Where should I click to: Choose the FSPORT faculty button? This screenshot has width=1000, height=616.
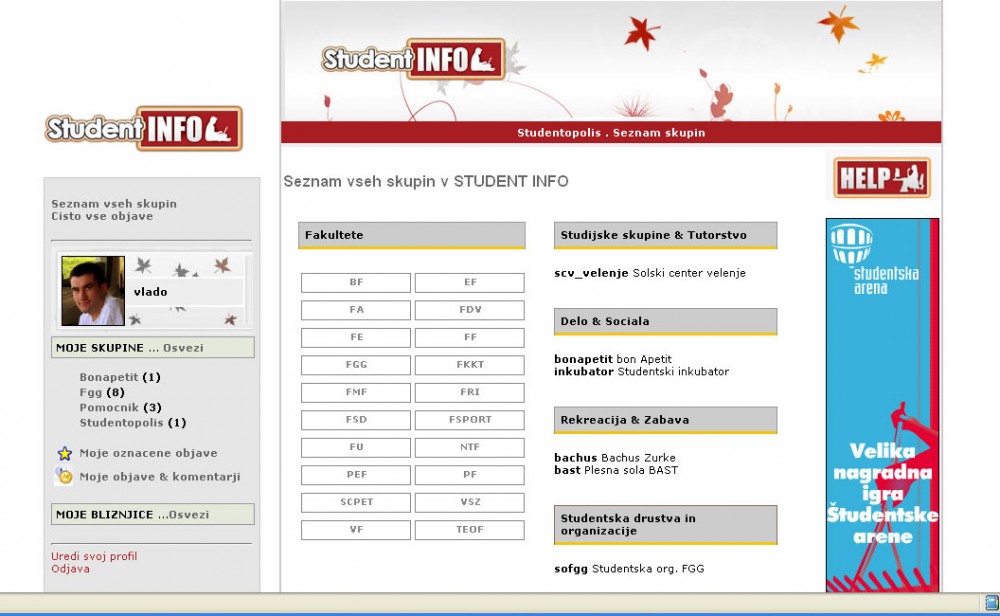[x=469, y=420]
